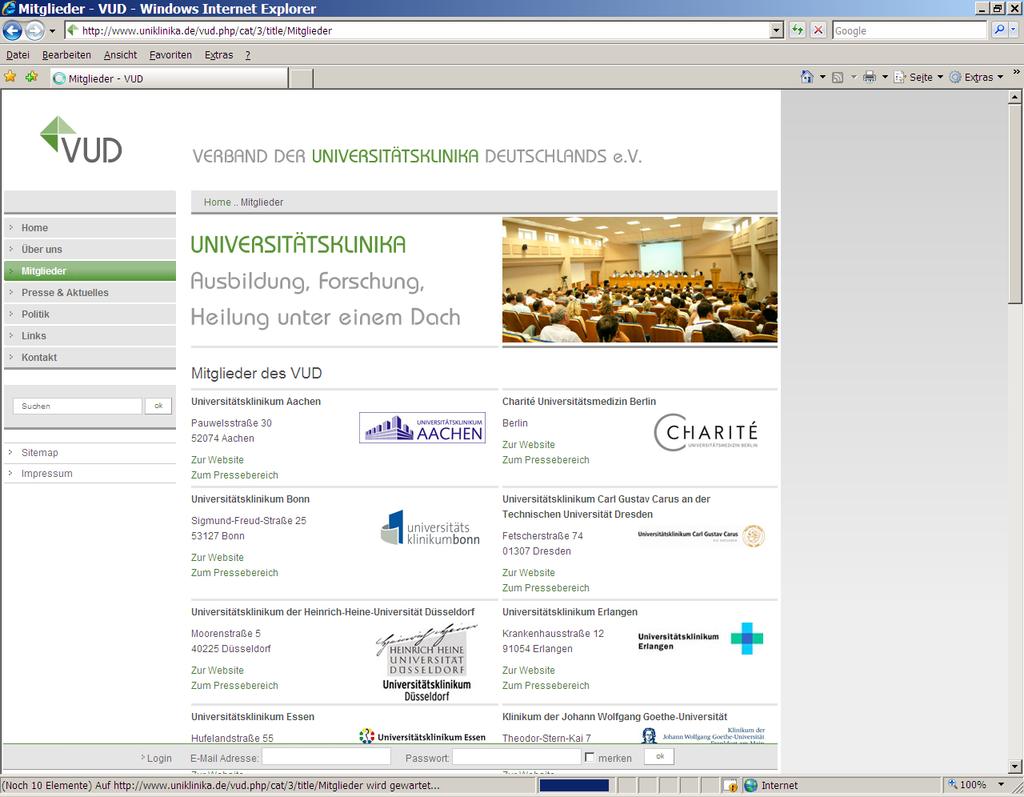
Task: Go to Home in the sidebar navigation
Action: [x=90, y=228]
